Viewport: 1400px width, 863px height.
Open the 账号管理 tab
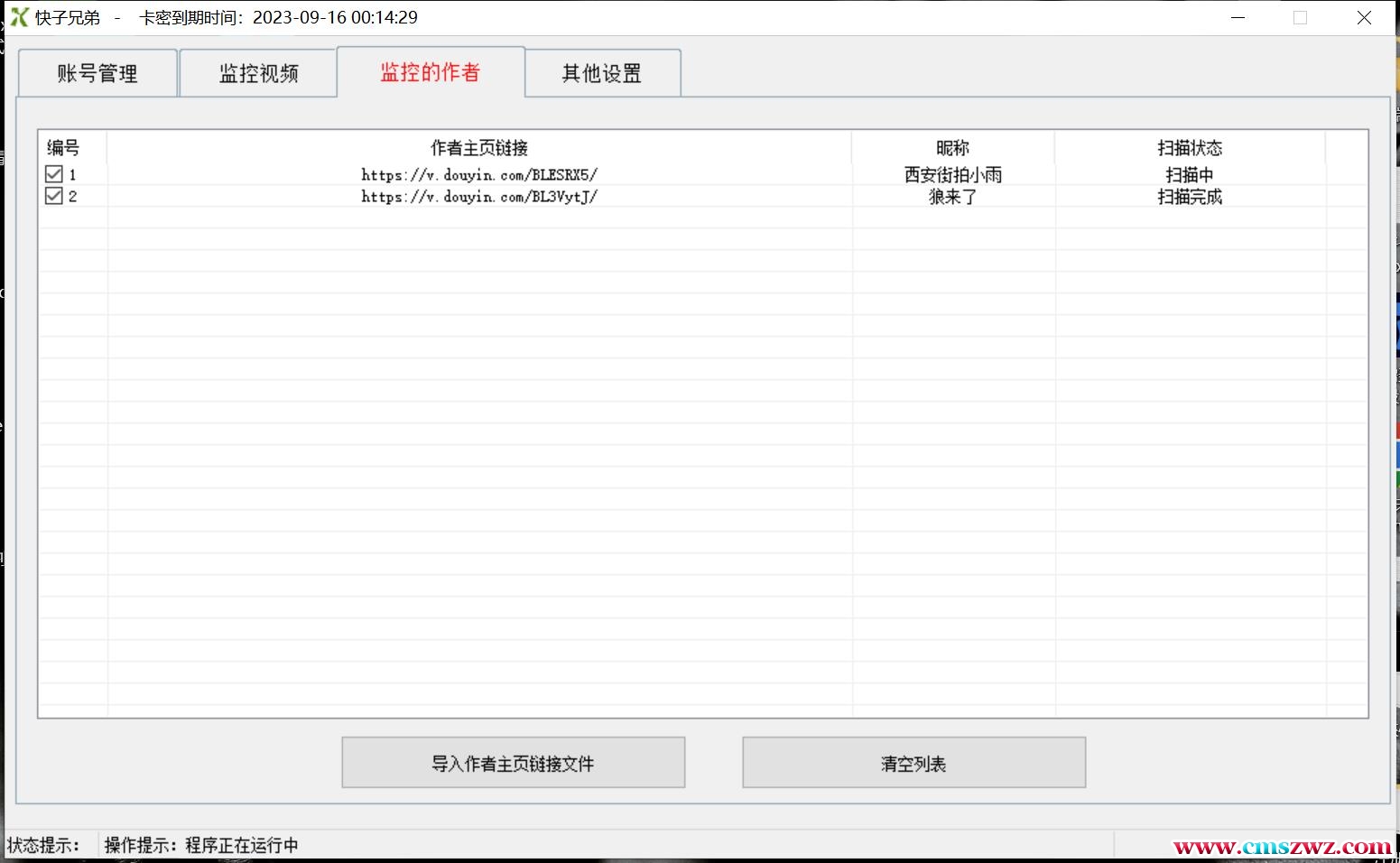click(97, 73)
